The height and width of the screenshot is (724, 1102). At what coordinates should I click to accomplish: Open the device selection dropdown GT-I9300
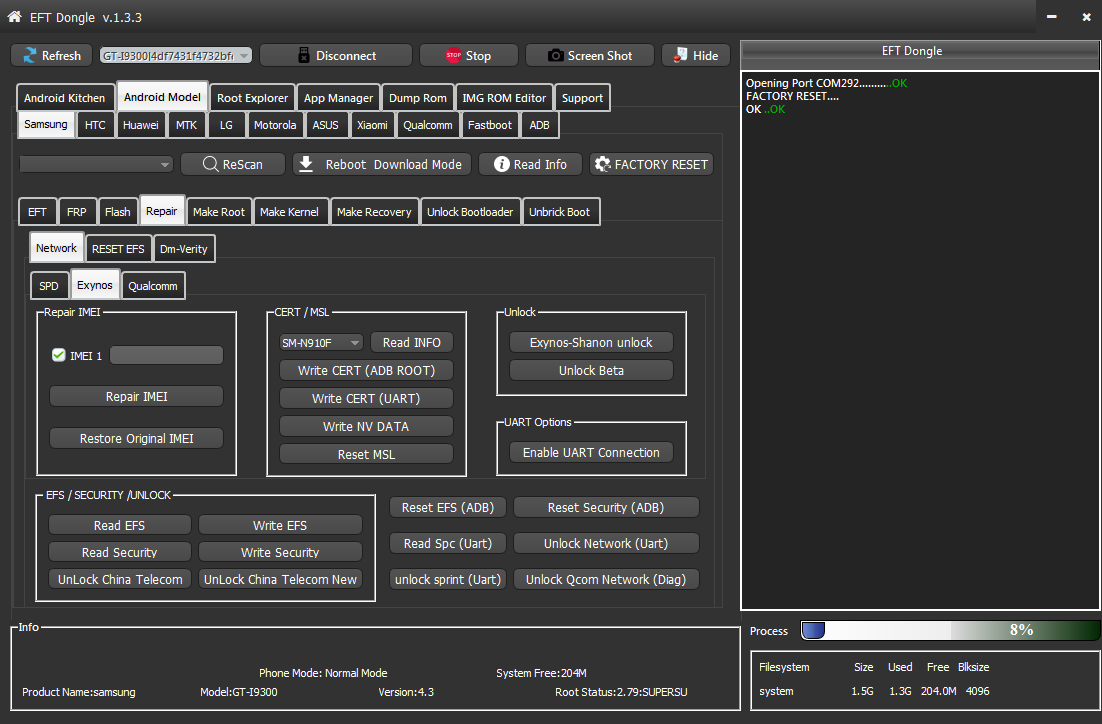(176, 56)
